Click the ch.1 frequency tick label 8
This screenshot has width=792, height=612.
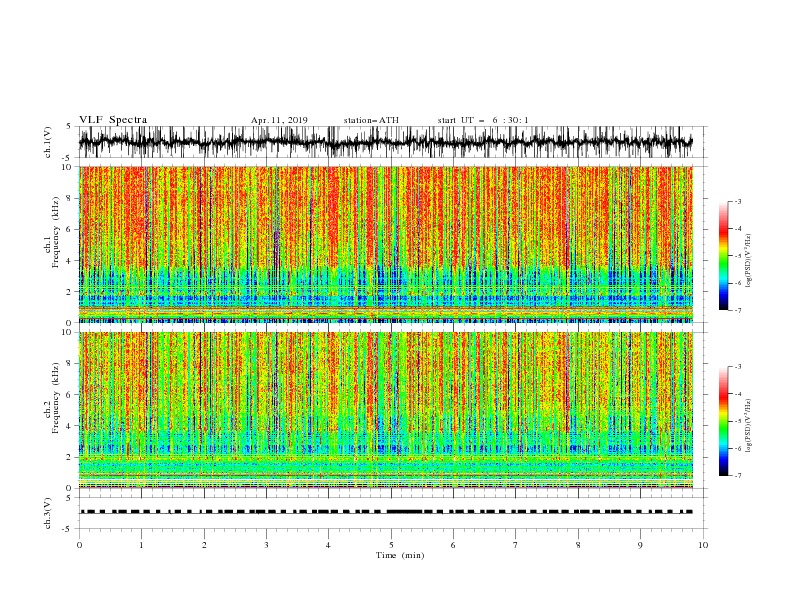[69, 198]
